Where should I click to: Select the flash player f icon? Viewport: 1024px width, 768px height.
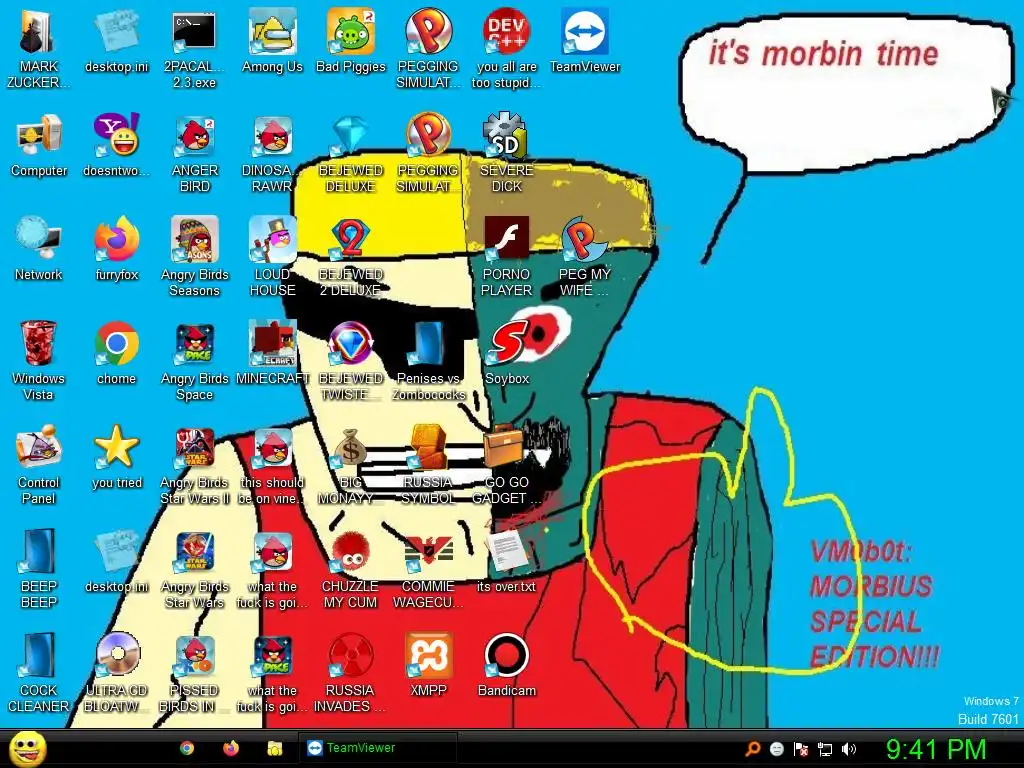pos(507,240)
